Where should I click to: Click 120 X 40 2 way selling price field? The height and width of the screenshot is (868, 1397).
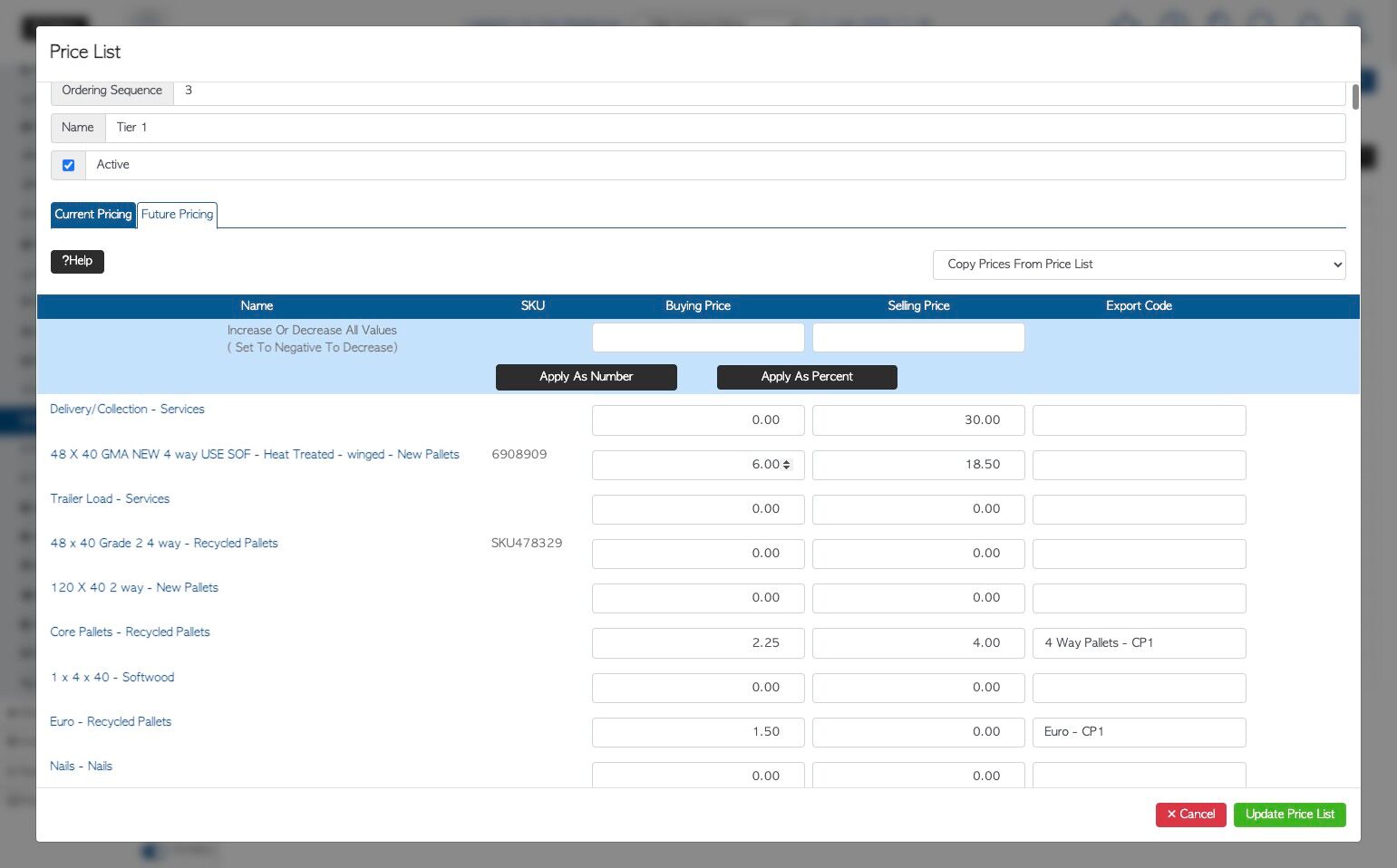coord(918,598)
